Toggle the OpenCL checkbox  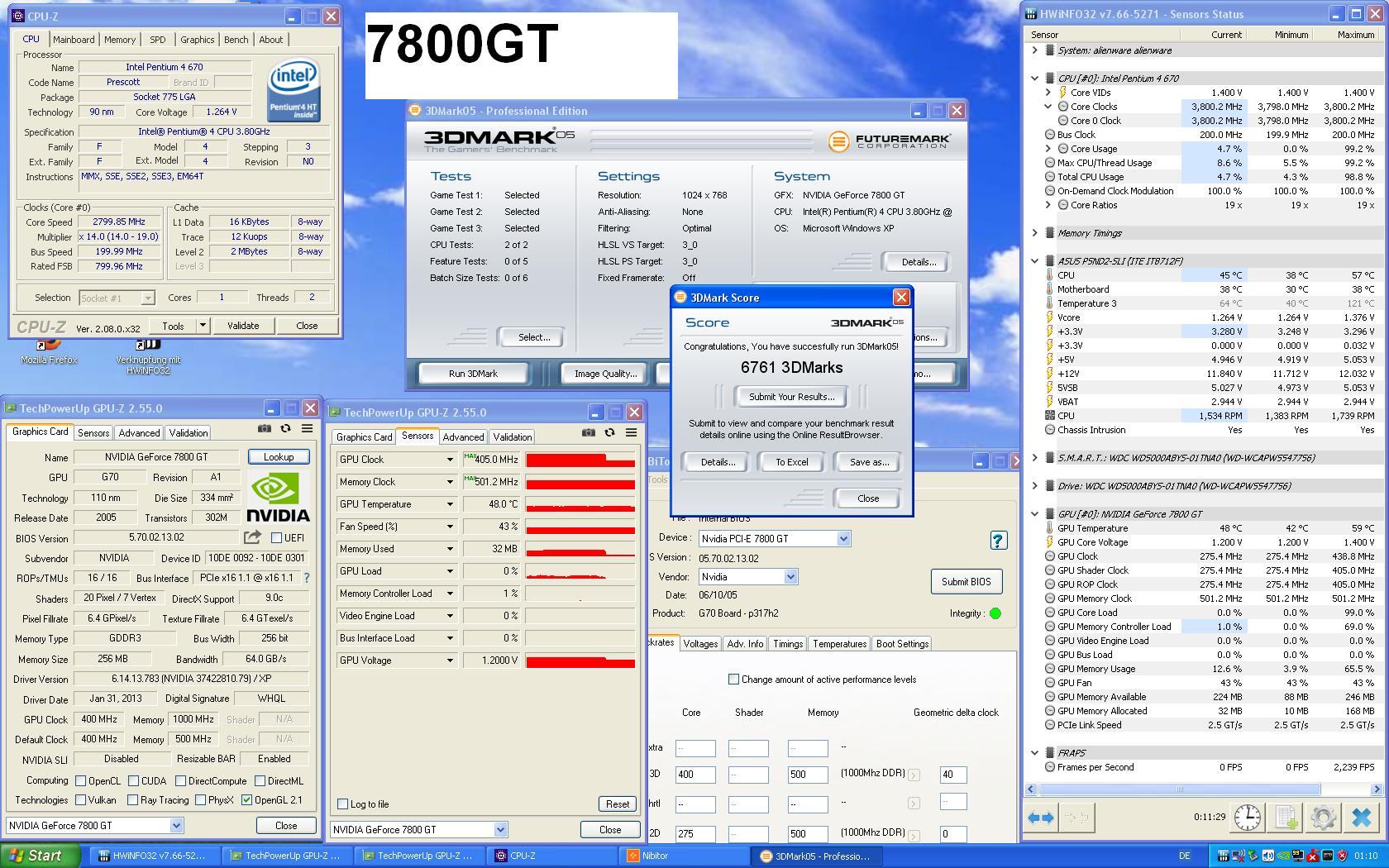[x=80, y=780]
